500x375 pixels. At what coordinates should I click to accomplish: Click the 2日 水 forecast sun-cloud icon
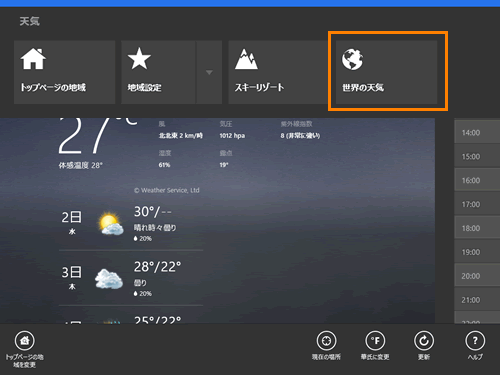point(110,223)
